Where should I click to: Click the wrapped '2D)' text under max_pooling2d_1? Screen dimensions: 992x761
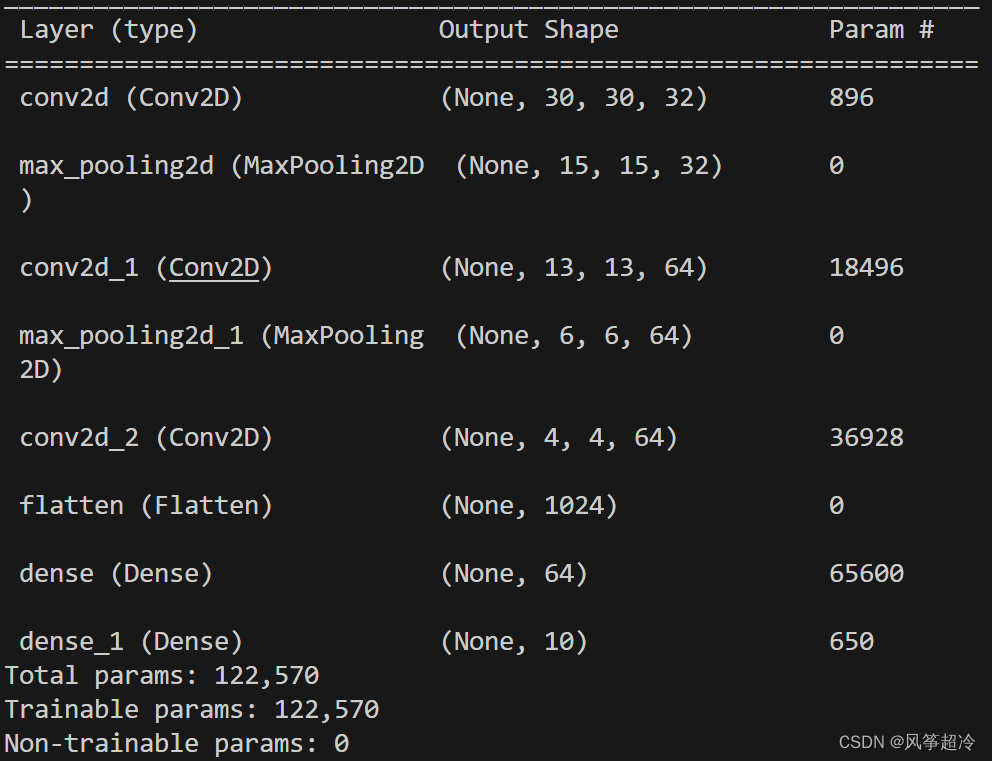pyautogui.click(x=41, y=370)
